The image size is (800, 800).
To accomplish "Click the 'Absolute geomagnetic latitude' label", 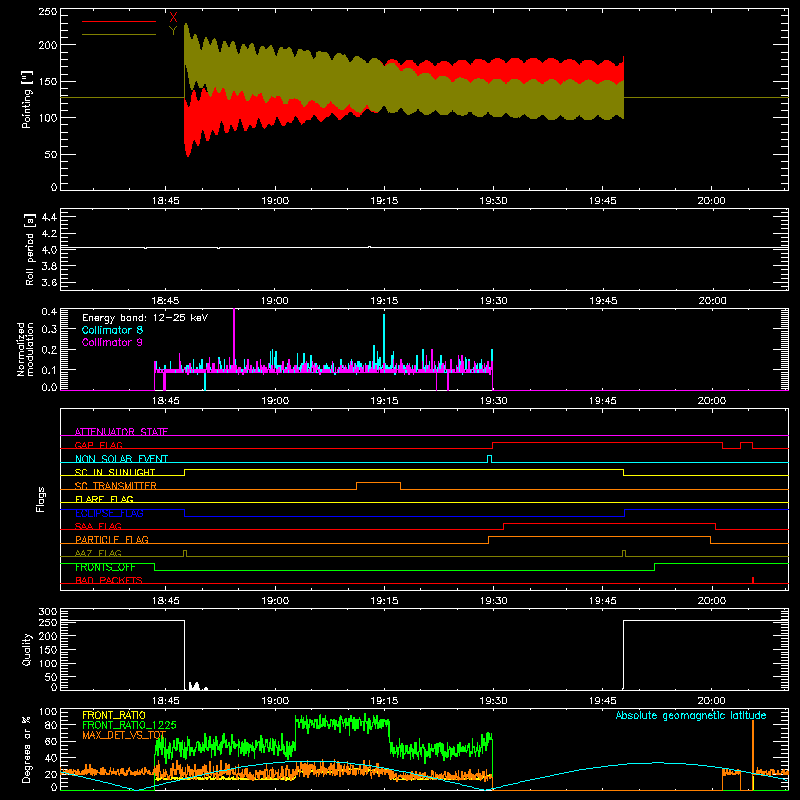I will (691, 715).
